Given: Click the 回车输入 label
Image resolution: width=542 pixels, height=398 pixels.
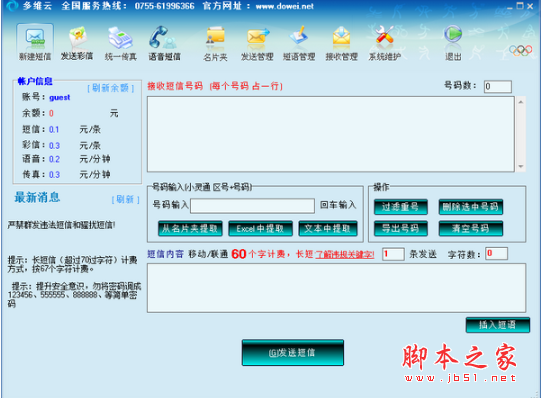Looking at the screenshot, I should click(338, 205).
